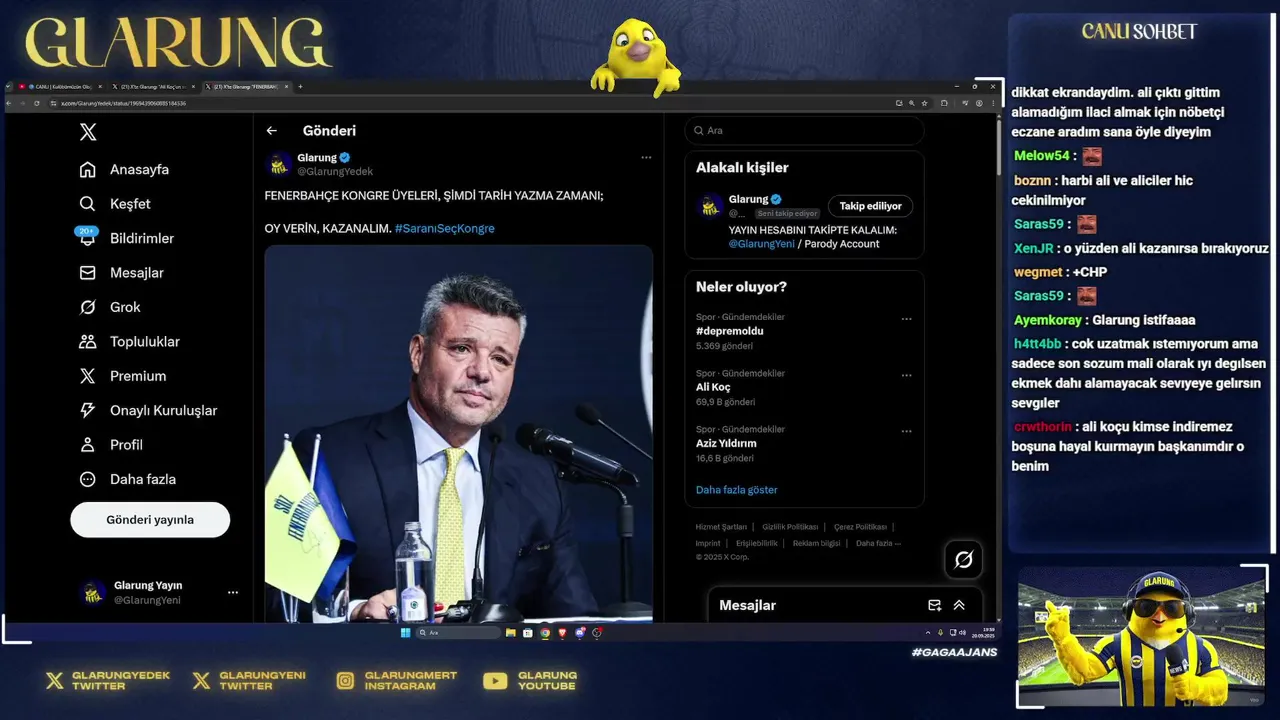Click the taskbar Ara search box

458,633
